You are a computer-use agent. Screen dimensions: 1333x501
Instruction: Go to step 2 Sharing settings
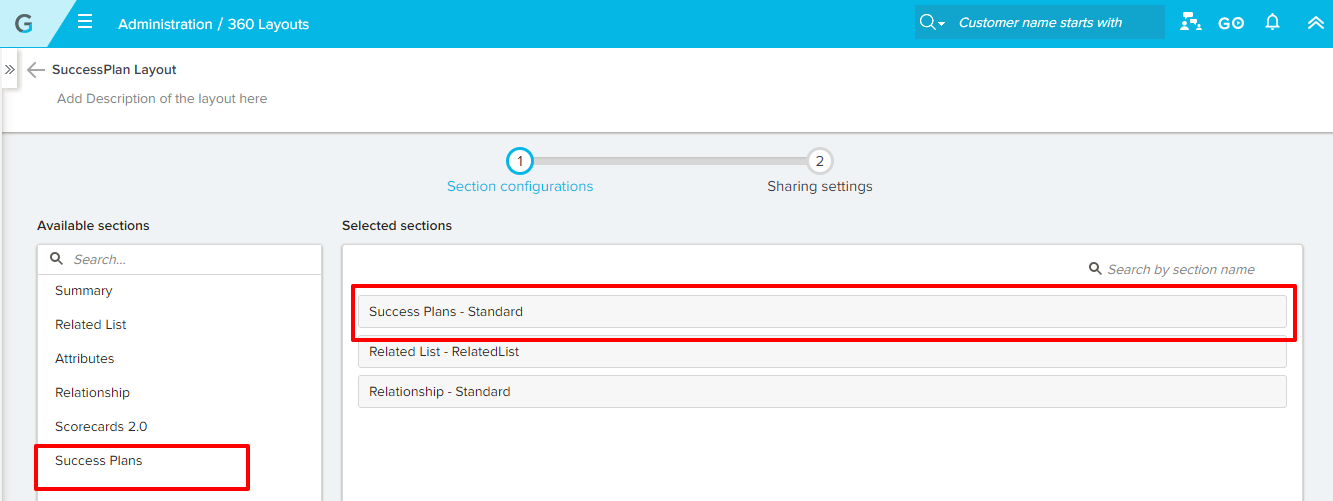pos(819,161)
